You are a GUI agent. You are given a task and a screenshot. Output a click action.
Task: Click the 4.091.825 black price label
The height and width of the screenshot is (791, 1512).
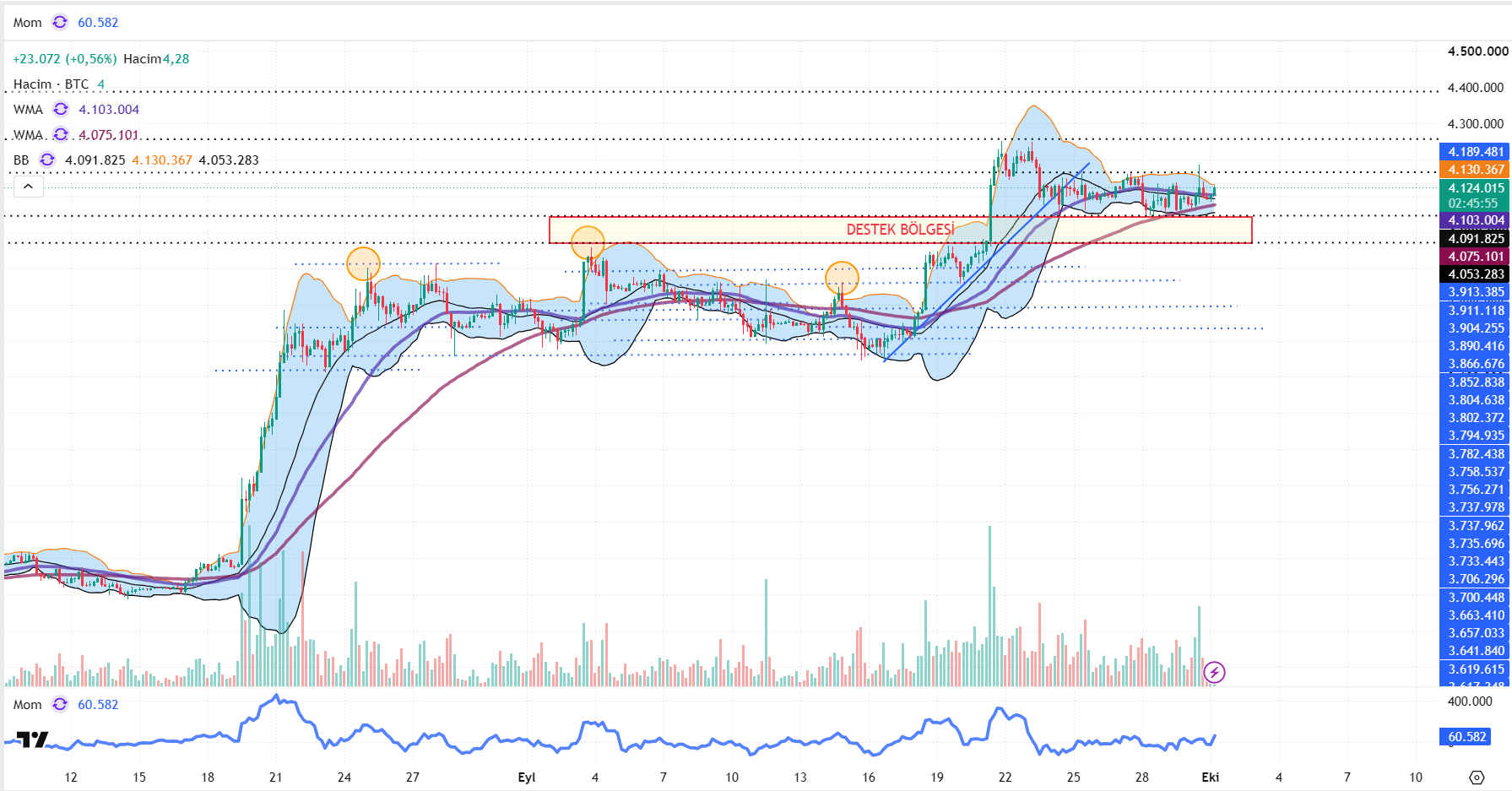click(x=1475, y=239)
